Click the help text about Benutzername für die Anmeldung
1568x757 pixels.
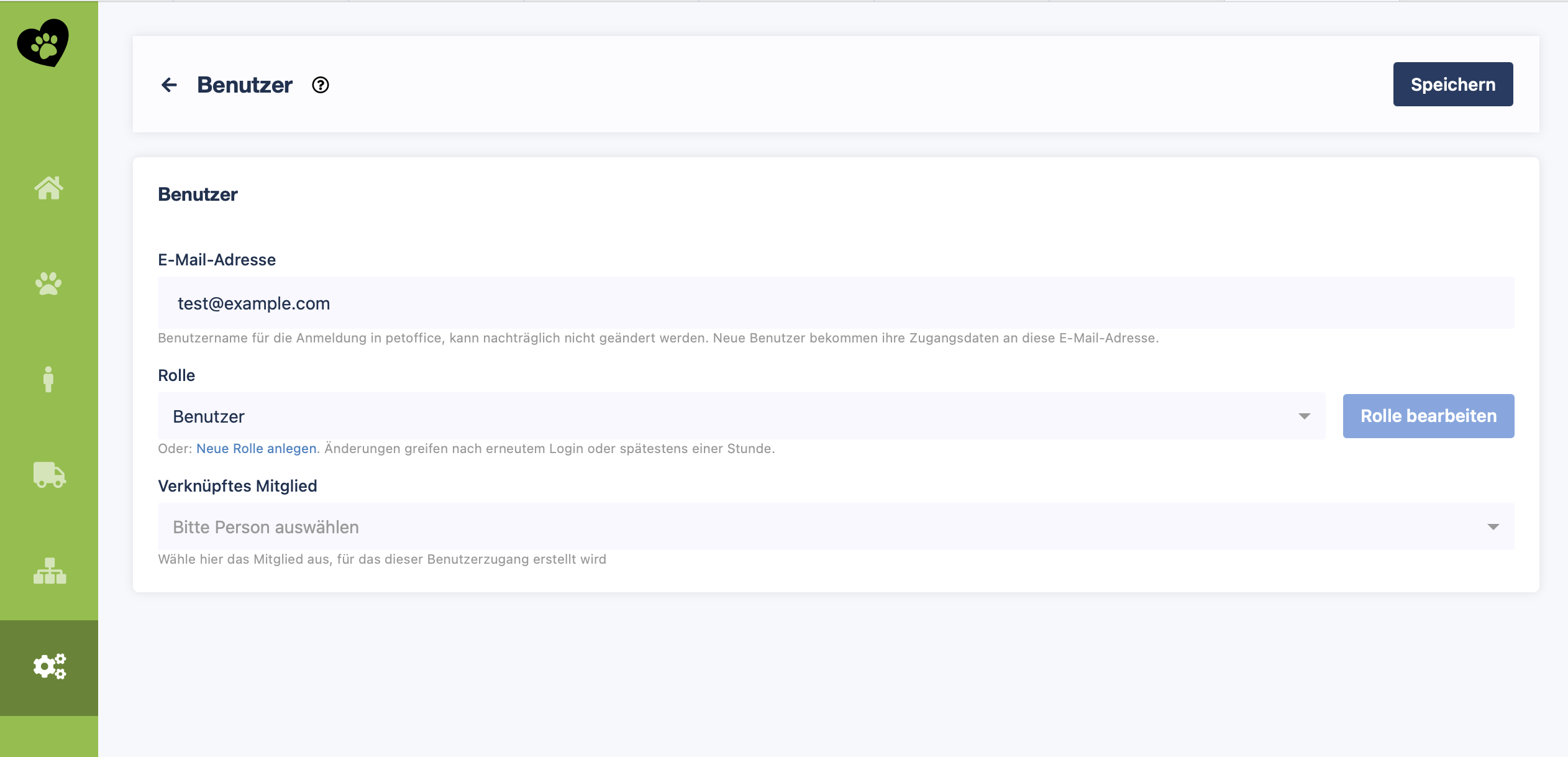pos(659,338)
